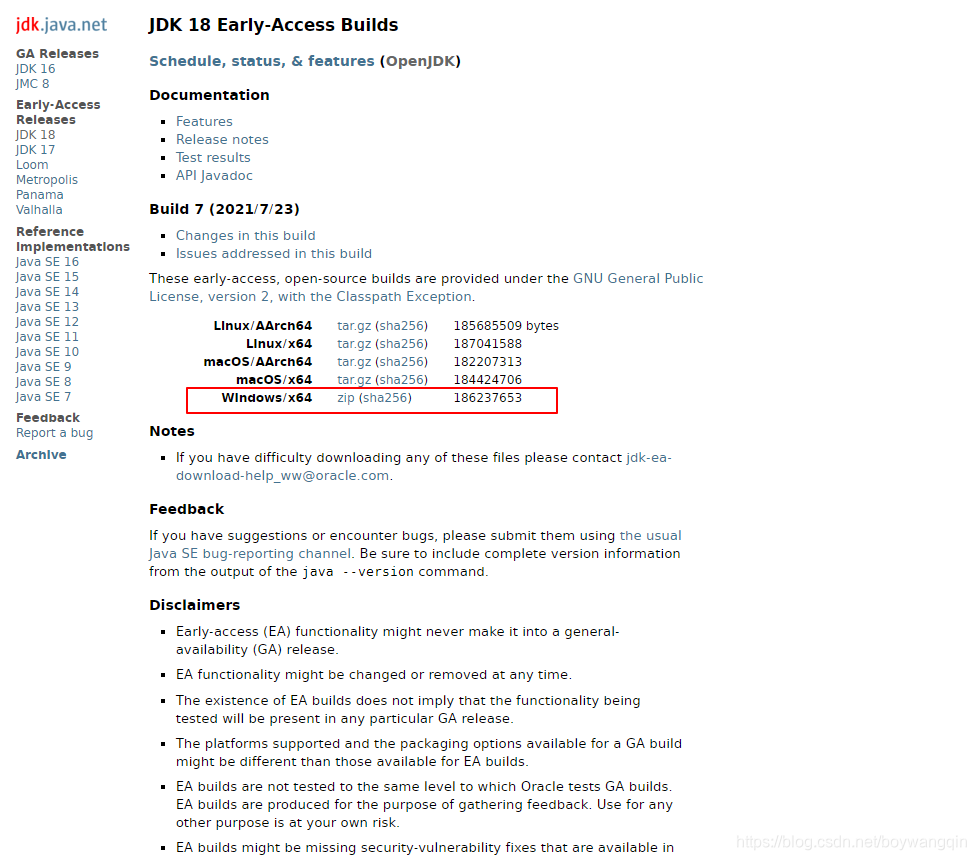Go to JDK 17 early-access sidebar link
Image resolution: width=976 pixels, height=860 pixels.
[35, 149]
